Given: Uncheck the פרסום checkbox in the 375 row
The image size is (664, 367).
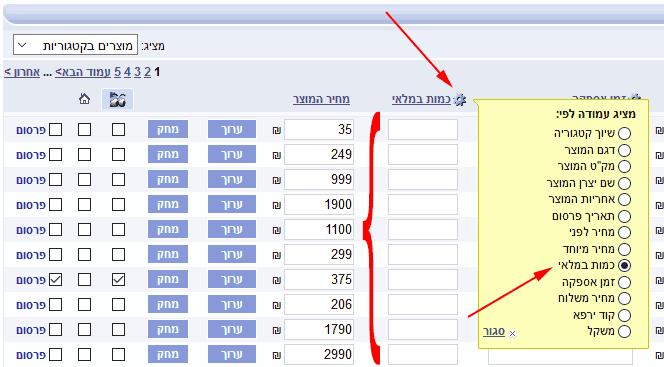Looking at the screenshot, I should tap(55, 279).
